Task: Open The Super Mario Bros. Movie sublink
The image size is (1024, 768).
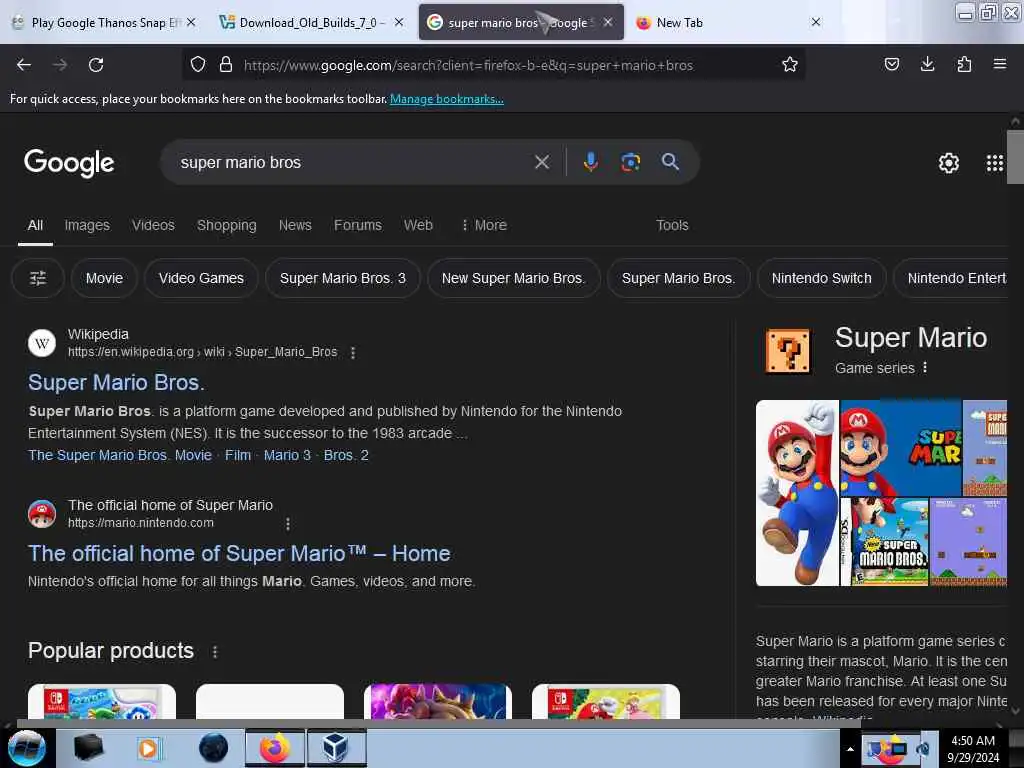Action: (x=120, y=455)
